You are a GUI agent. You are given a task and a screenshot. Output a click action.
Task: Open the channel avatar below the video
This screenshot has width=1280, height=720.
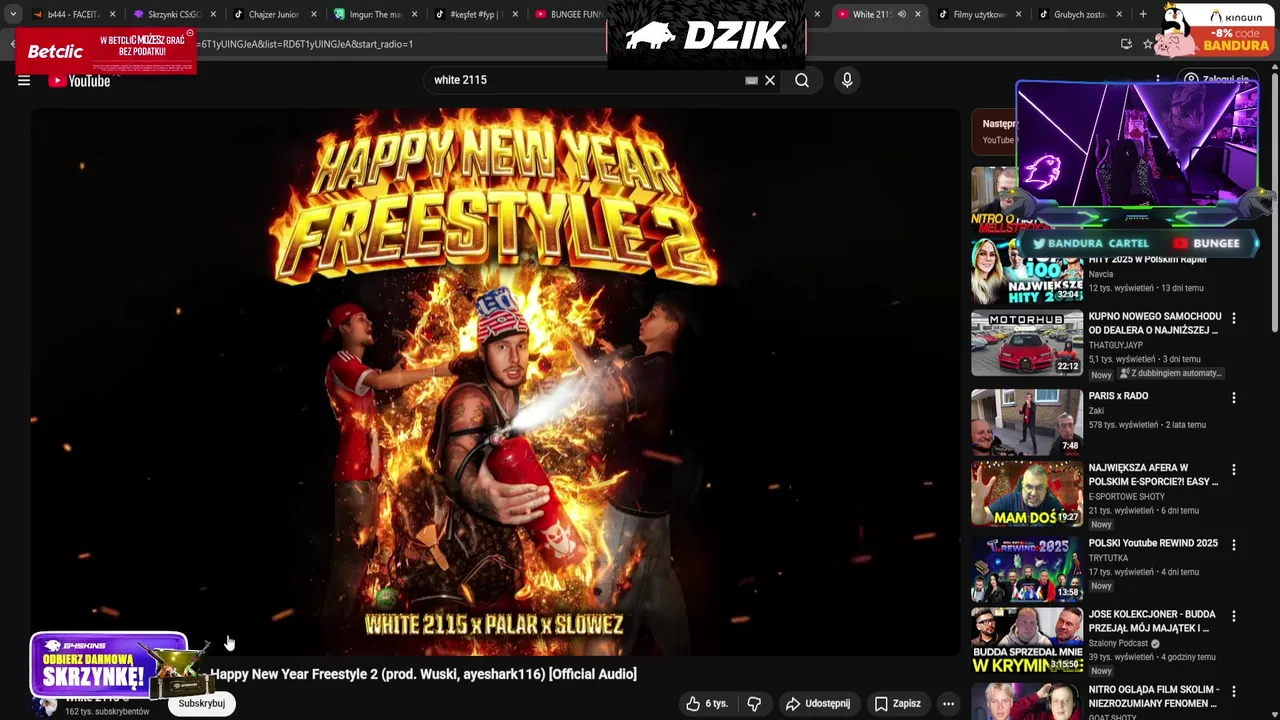44,704
